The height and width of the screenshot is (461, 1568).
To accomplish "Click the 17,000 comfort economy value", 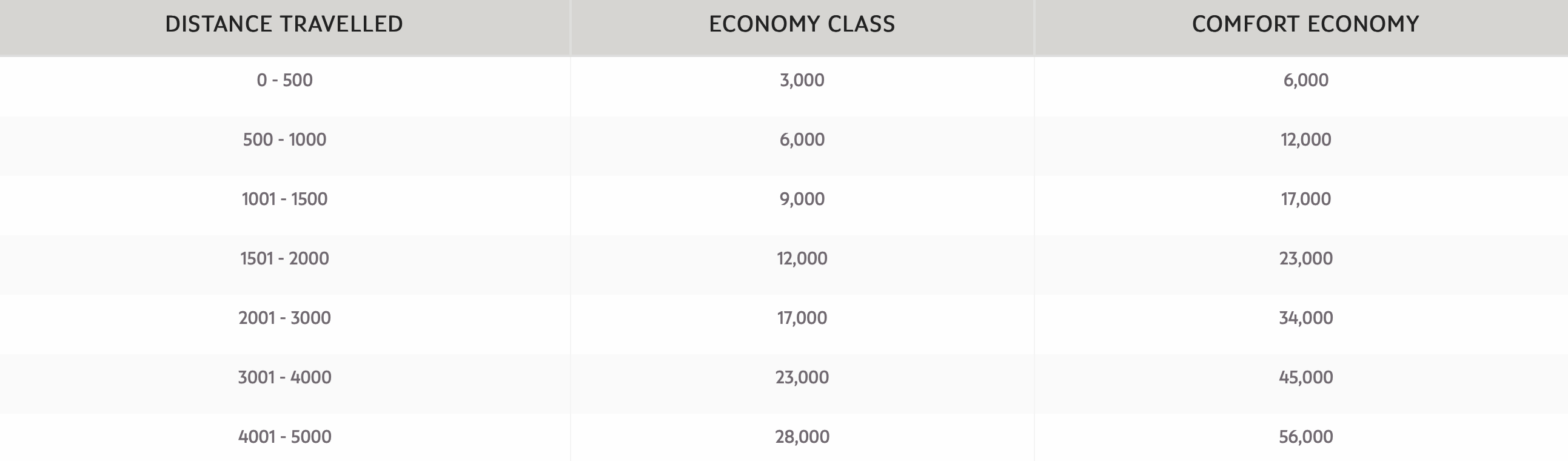I will pyautogui.click(x=1305, y=200).
